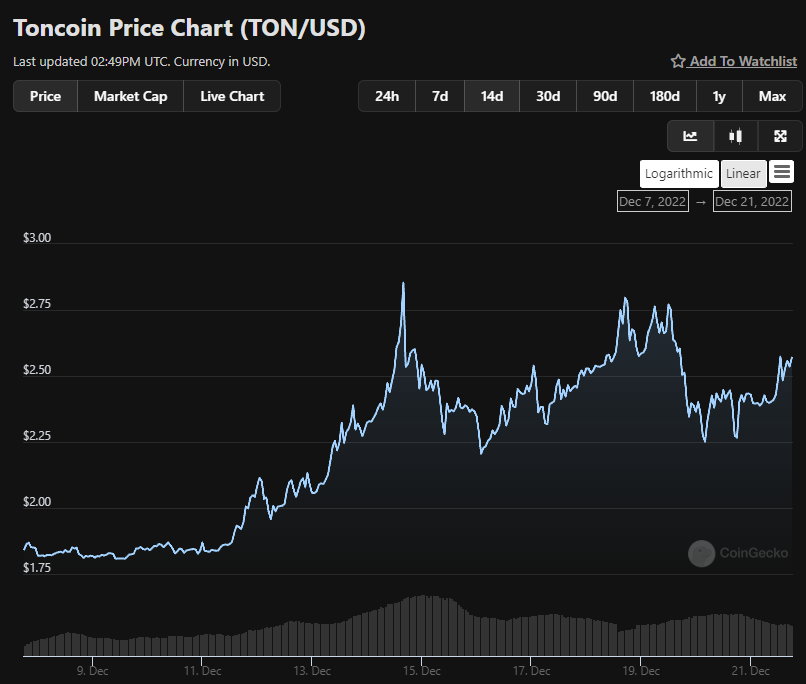The width and height of the screenshot is (806, 684).
Task: Open the Live Chart tab
Action: [x=232, y=96]
